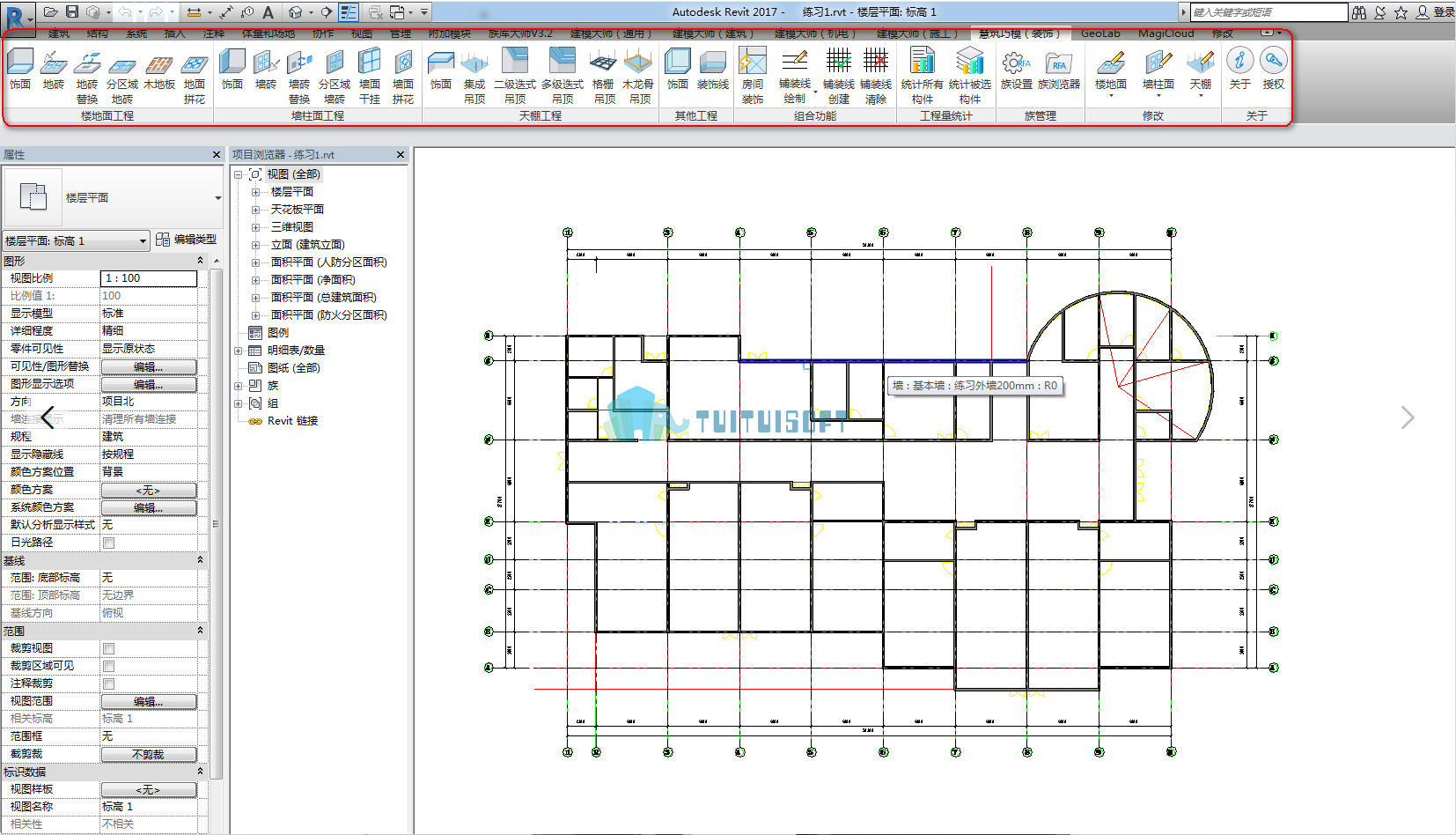Collapse the 图形 properties section
This screenshot has height=835, width=1456.
click(x=200, y=261)
